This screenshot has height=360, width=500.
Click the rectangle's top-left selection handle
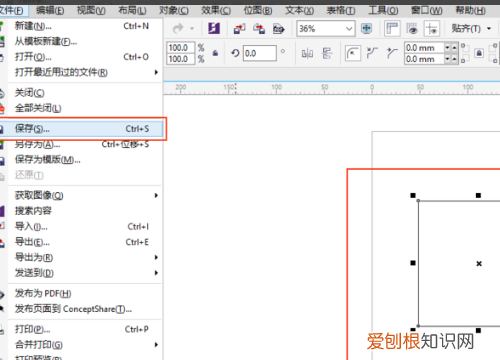point(413,195)
